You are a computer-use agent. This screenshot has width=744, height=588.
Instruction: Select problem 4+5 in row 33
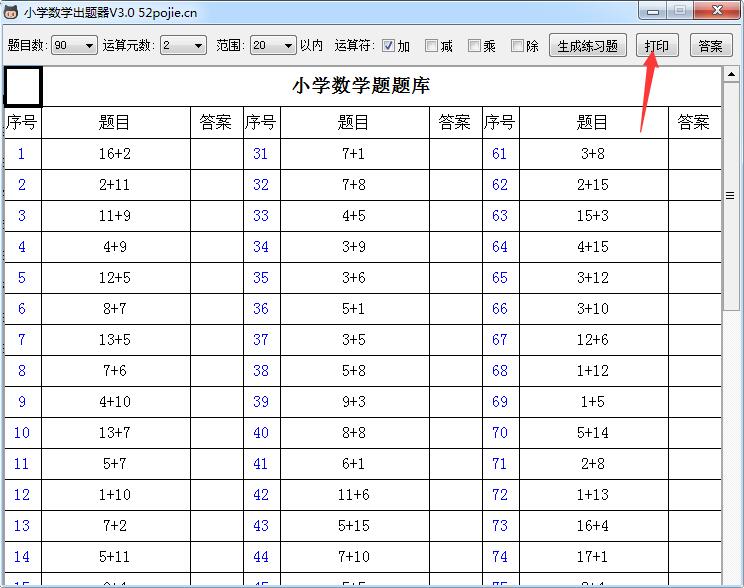pos(354,216)
